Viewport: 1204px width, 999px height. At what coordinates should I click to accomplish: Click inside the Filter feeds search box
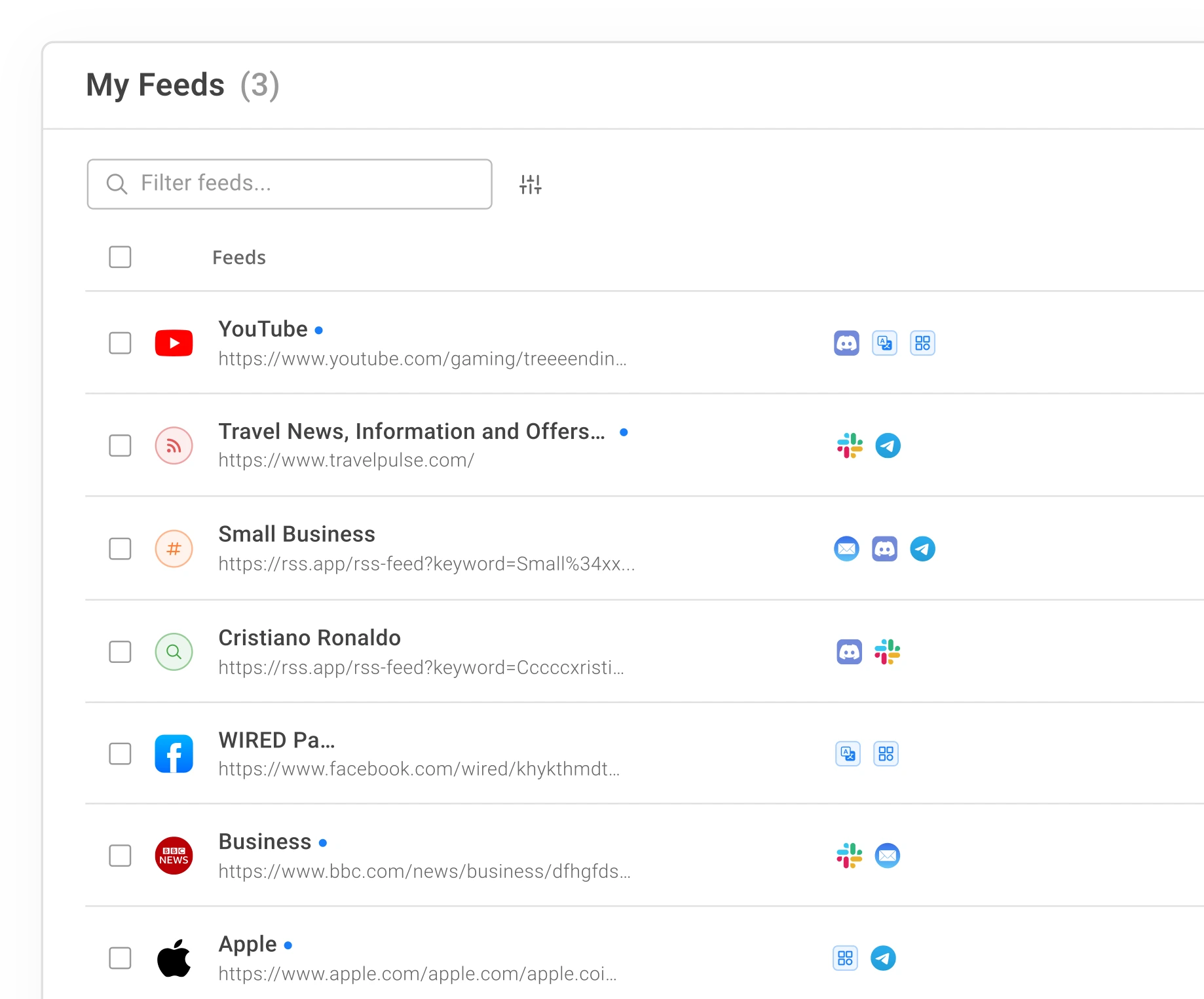288,183
